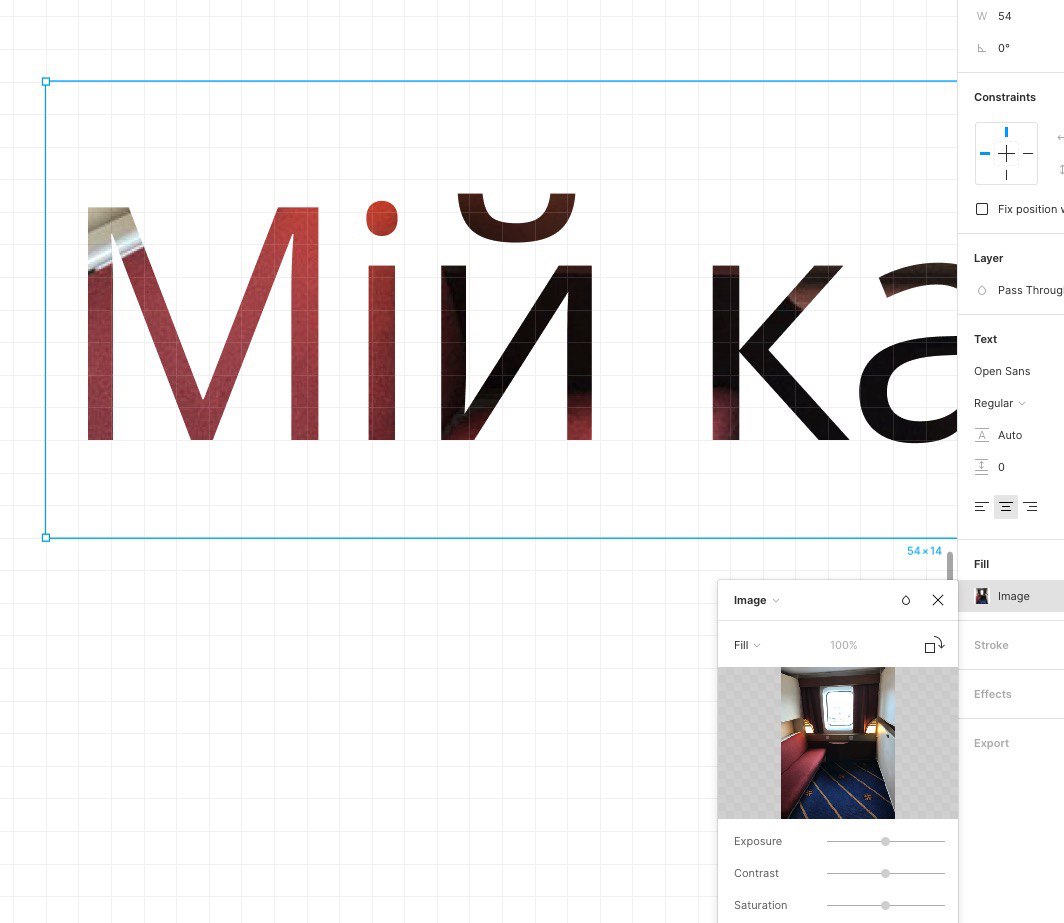Image resolution: width=1064 pixels, height=923 pixels.
Task: Close the Image fill popup
Action: click(x=938, y=600)
